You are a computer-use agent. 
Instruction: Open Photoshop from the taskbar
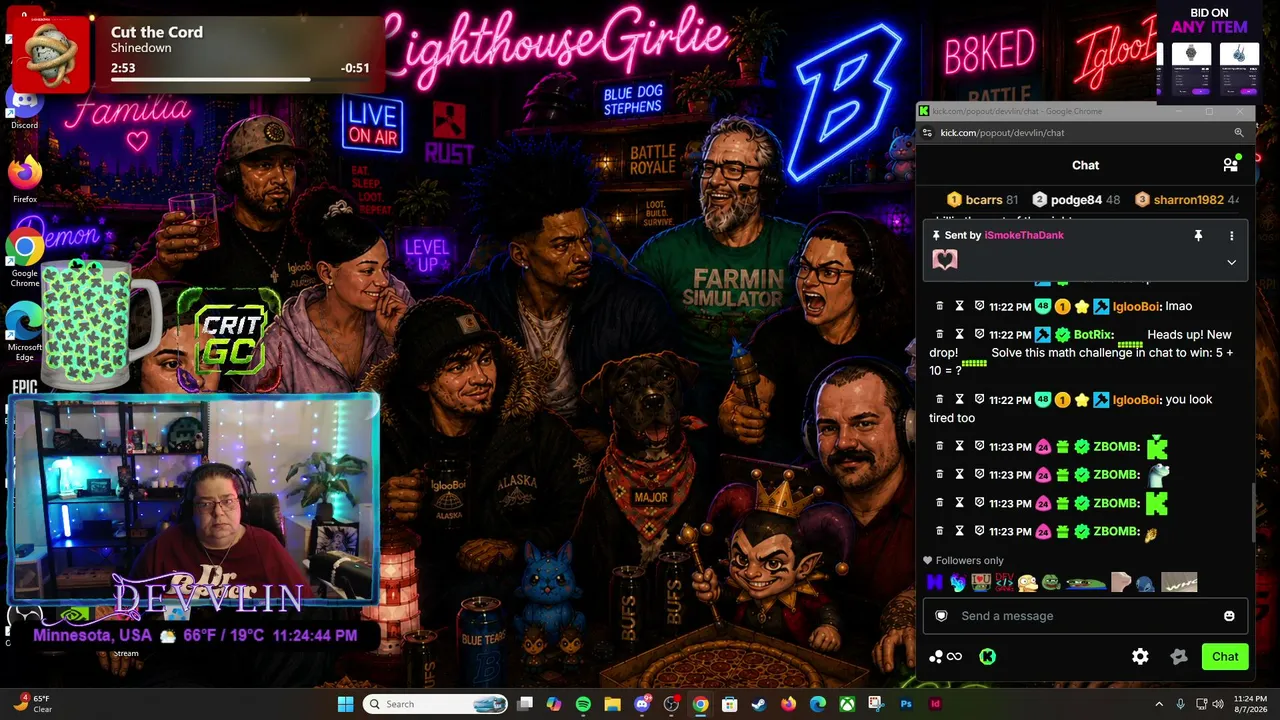906,704
